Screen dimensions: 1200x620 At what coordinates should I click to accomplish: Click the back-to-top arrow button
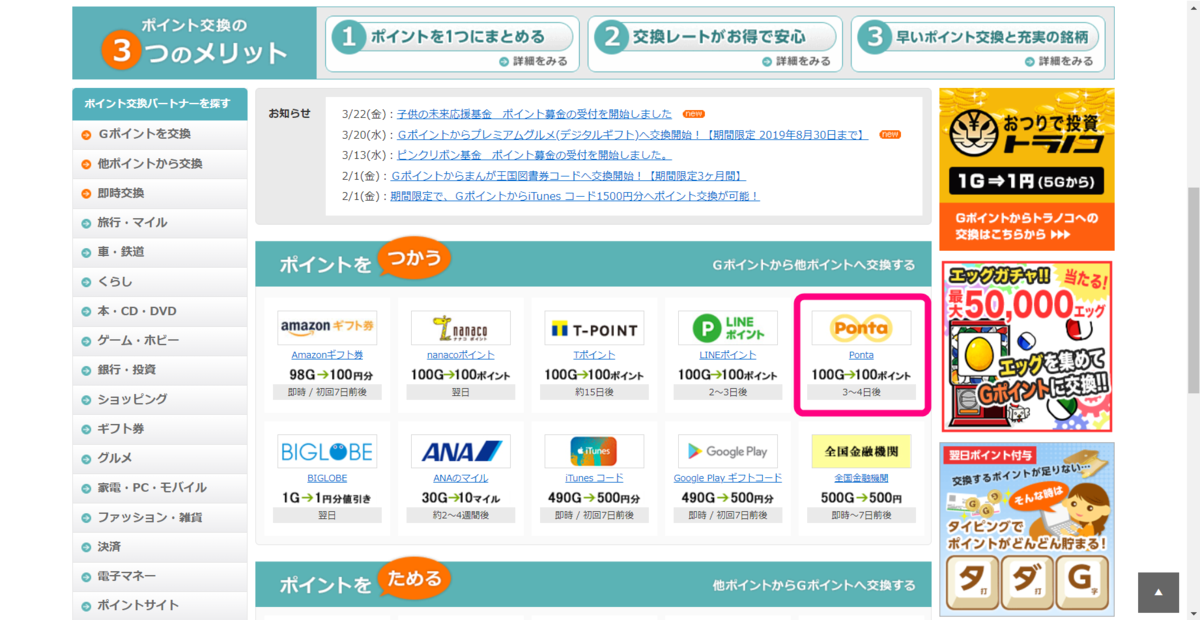coord(1159,592)
